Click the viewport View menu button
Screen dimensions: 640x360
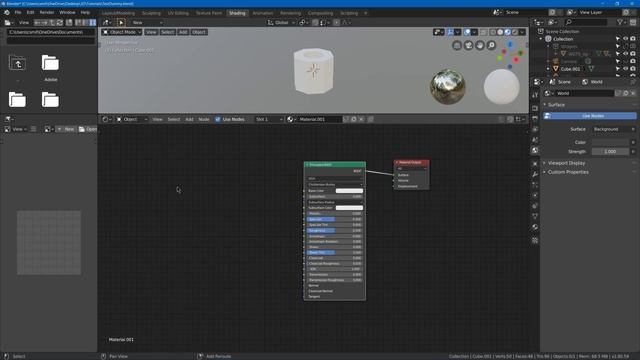[x=151, y=32]
